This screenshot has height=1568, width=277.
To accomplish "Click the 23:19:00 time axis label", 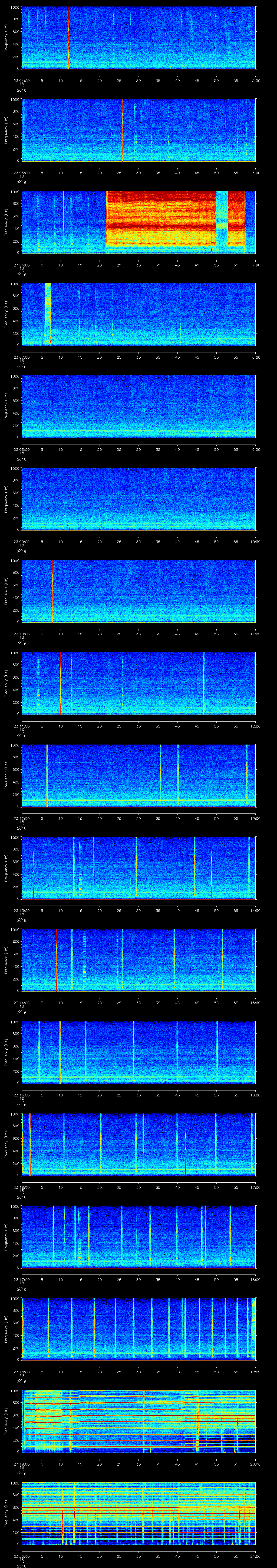I will coord(21,1464).
